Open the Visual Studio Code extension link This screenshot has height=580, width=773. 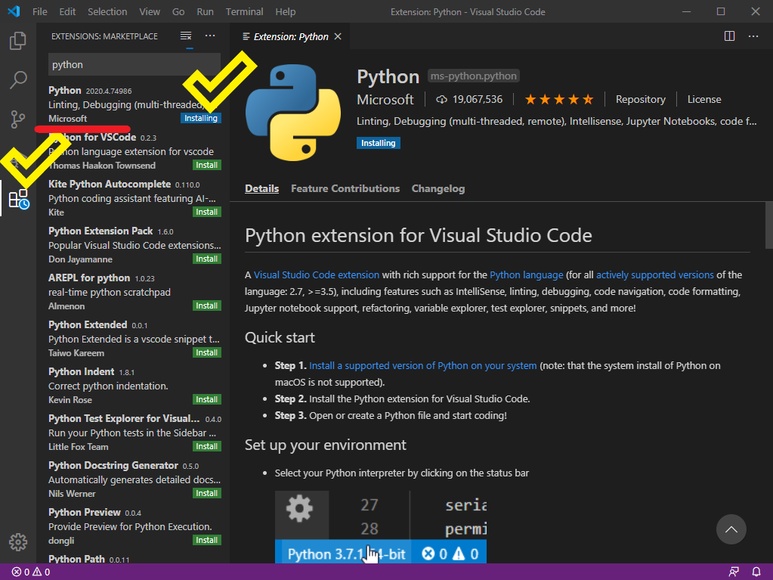316,275
